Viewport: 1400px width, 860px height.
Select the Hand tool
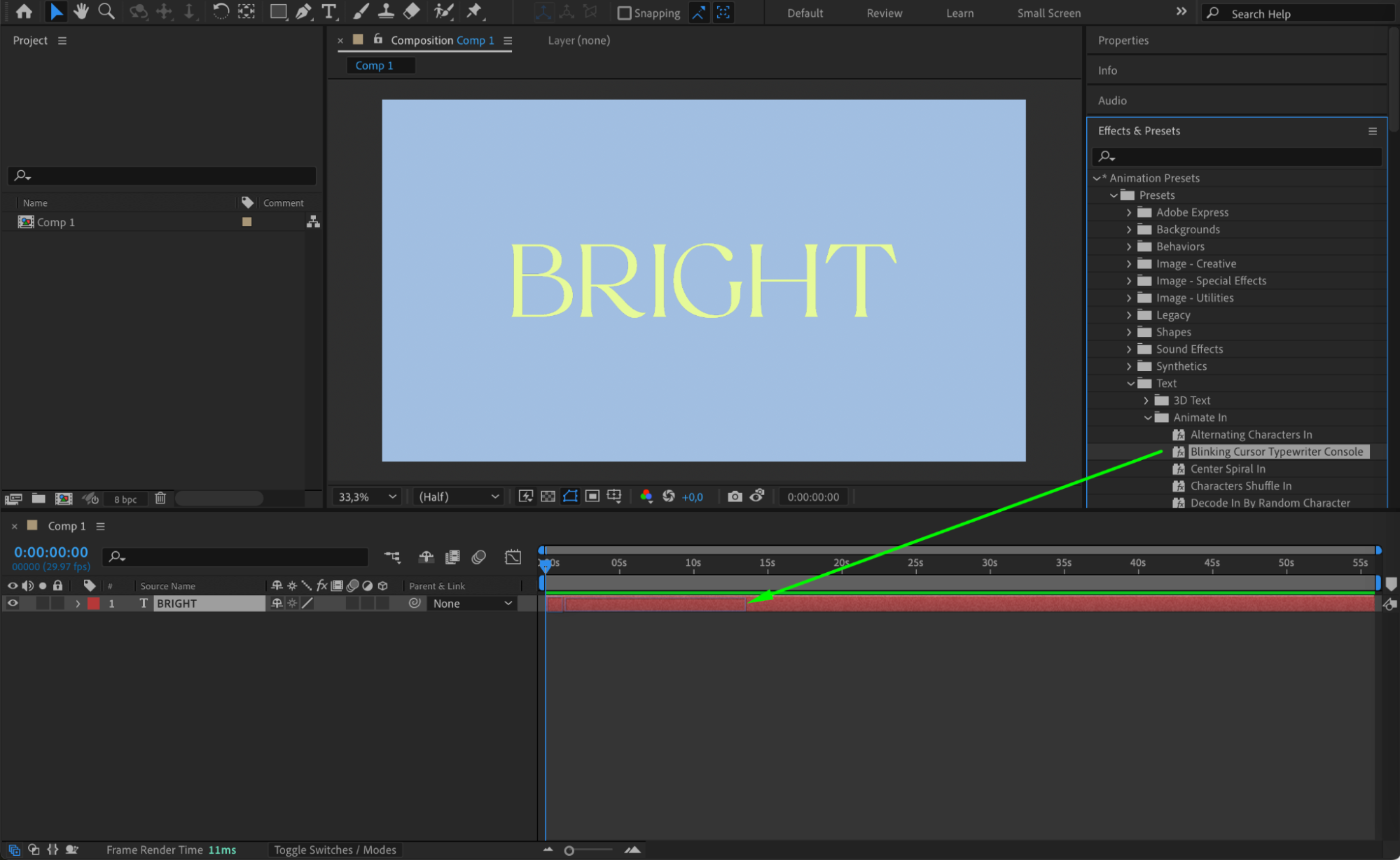point(81,11)
